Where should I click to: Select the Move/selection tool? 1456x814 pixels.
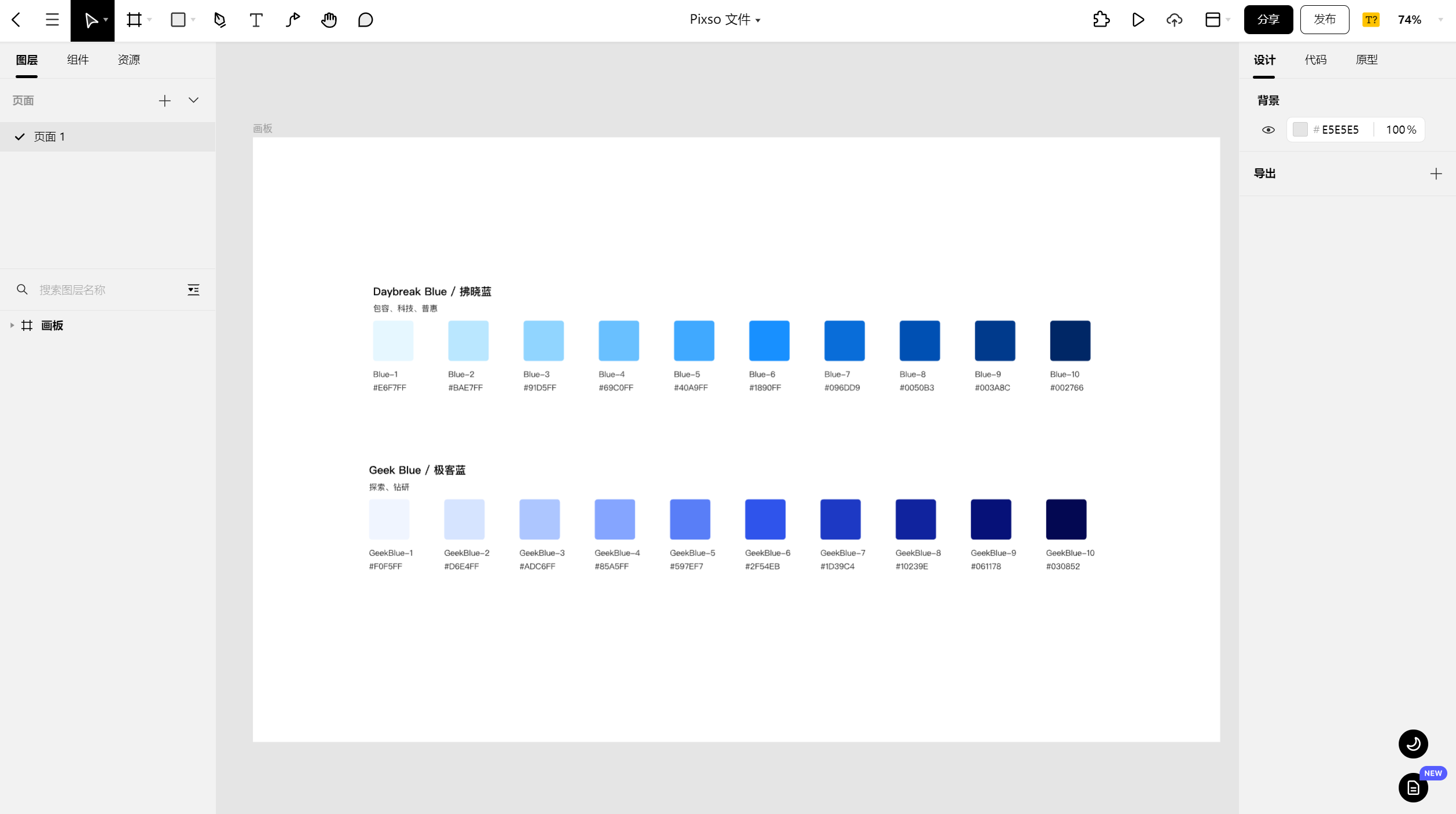click(91, 20)
